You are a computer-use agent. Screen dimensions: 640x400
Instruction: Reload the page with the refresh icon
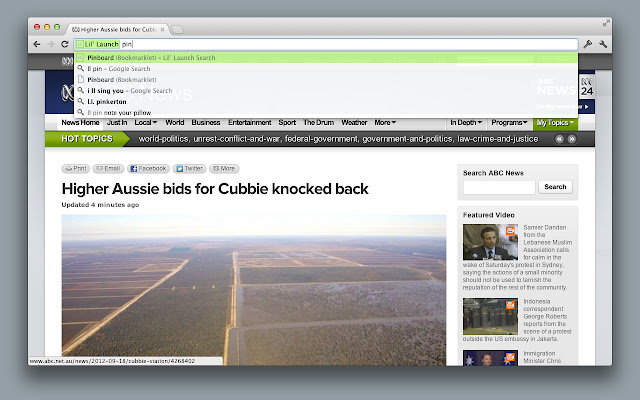point(64,44)
